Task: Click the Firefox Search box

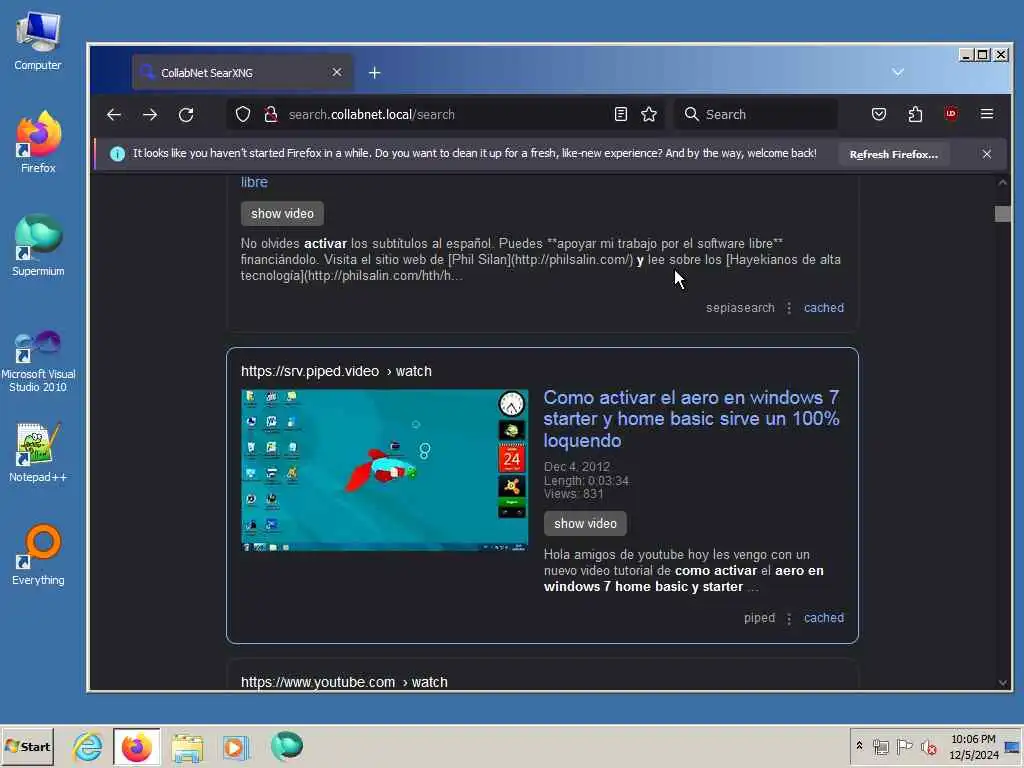Action: (x=756, y=114)
